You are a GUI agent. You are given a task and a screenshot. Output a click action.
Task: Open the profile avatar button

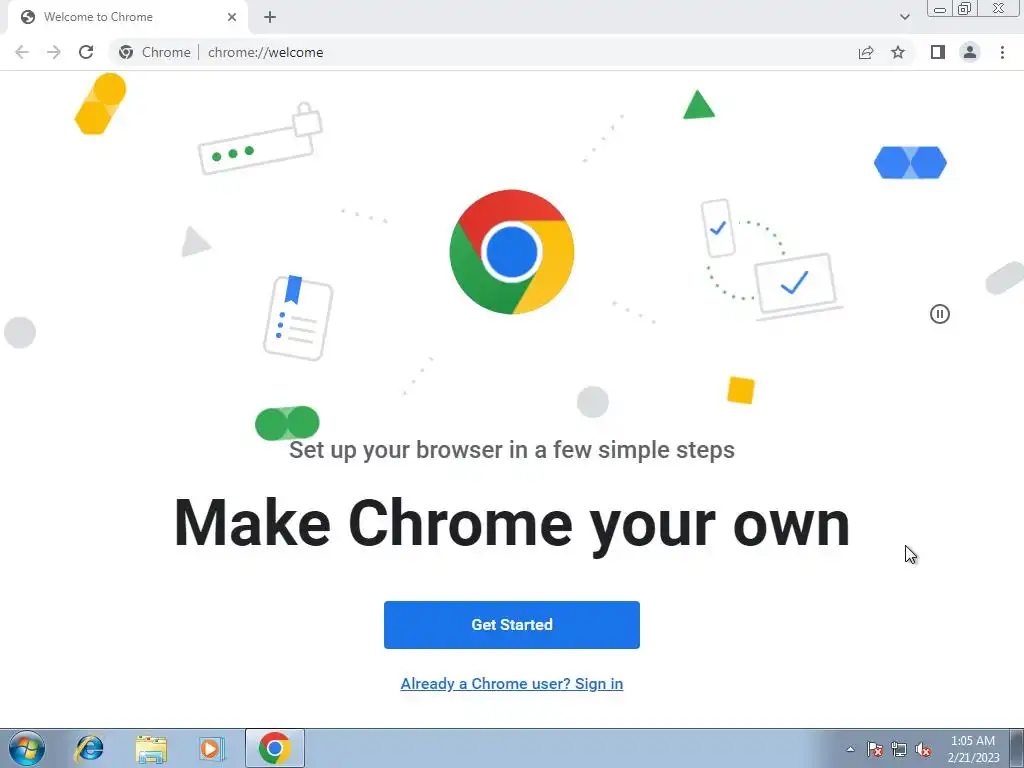click(970, 52)
